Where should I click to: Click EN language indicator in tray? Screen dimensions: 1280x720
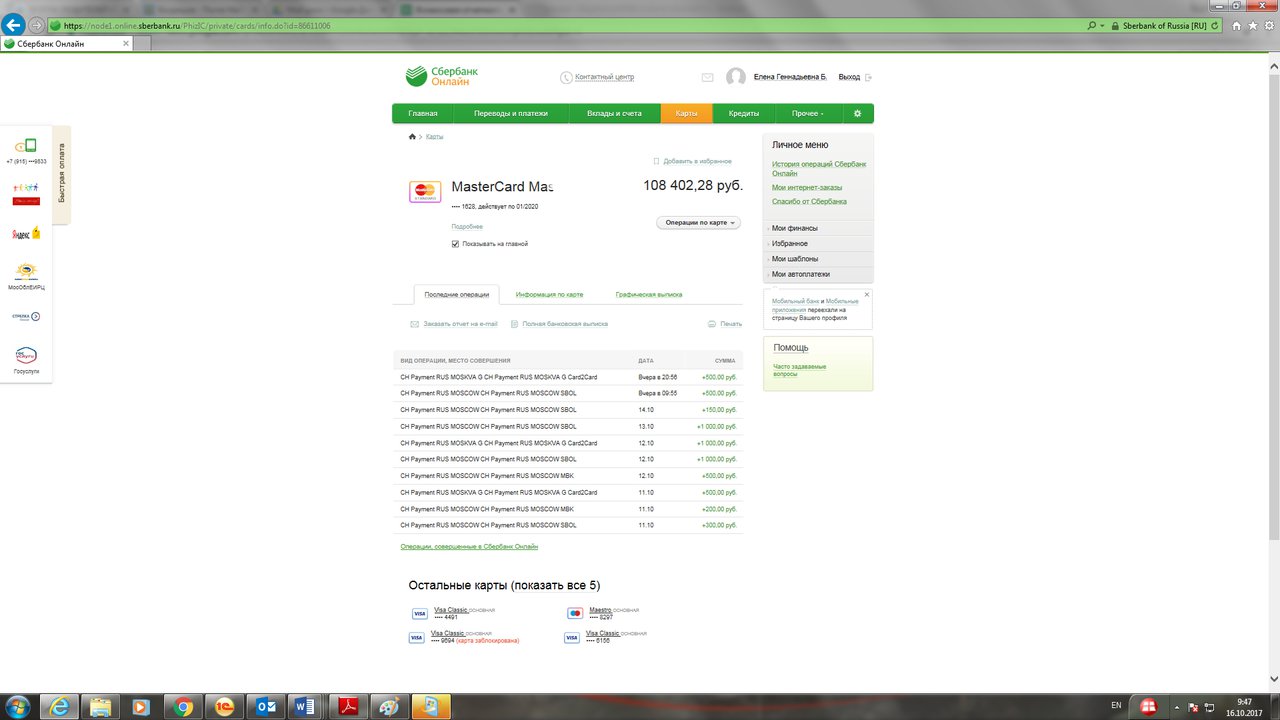[1116, 707]
